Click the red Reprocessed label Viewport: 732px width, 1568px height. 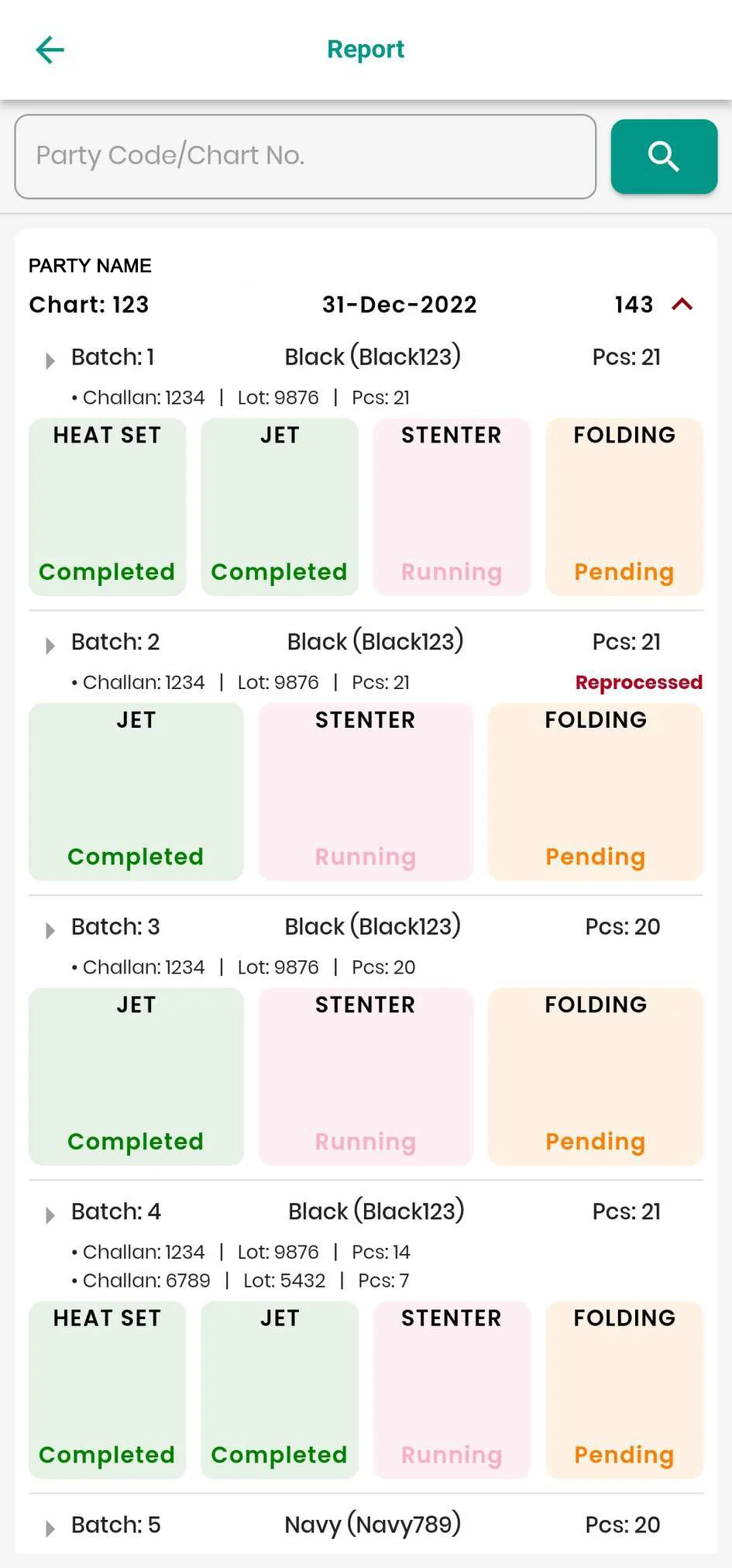[x=638, y=683]
